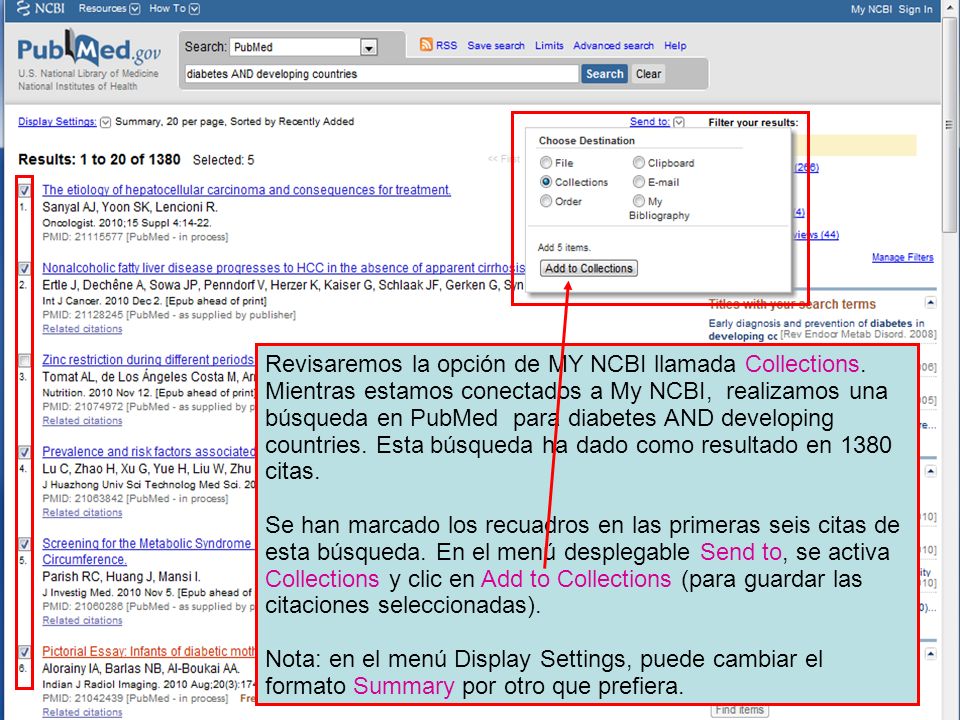The image size is (960, 720).
Task: Open the Pictorial Essay: Infants article
Action: (x=148, y=651)
